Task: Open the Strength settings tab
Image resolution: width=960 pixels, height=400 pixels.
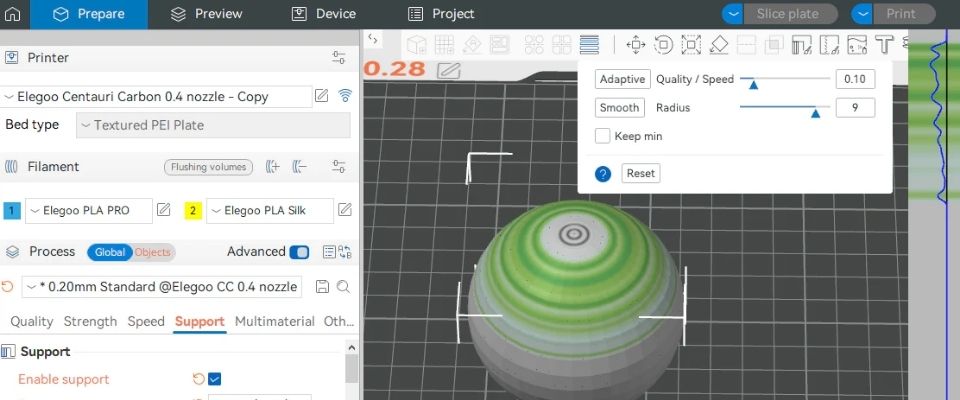Action: (90, 321)
